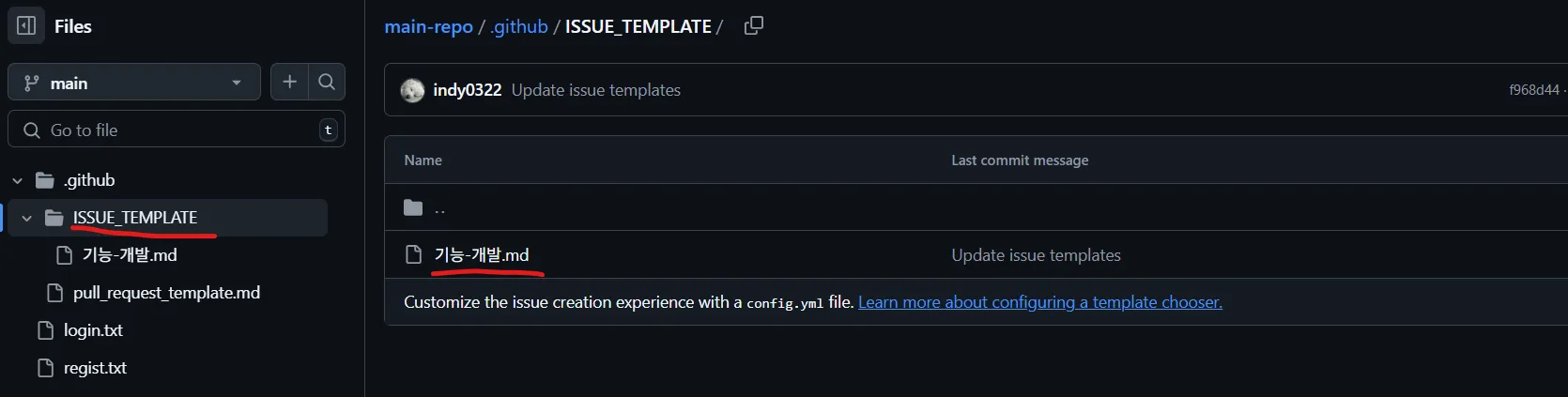Collapse the .github folder chevron
The width and height of the screenshot is (1568, 397).
[x=18, y=180]
